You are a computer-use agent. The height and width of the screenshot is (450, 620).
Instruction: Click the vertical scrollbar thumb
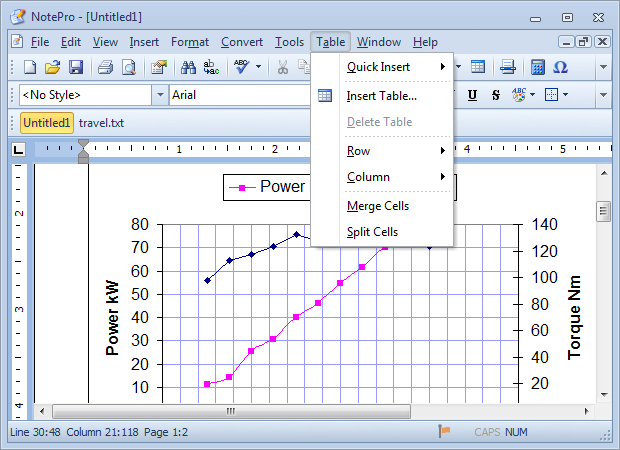(x=603, y=211)
